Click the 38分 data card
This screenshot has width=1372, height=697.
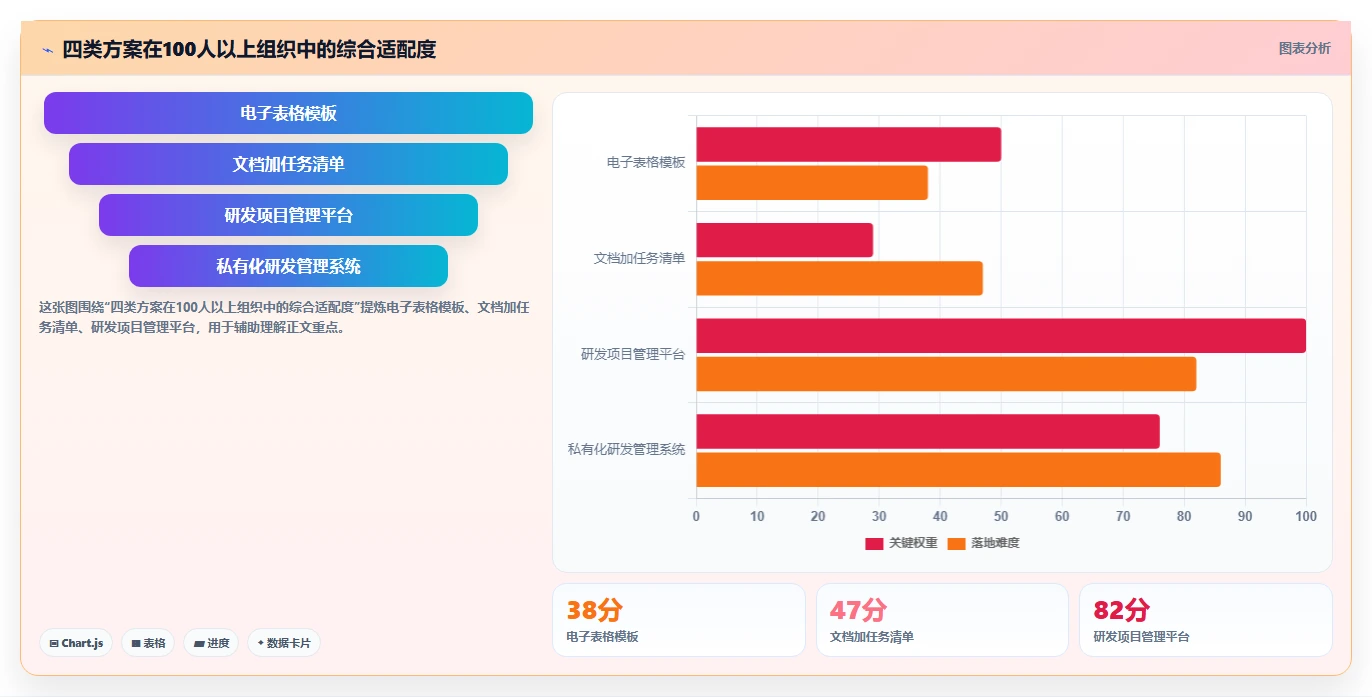click(679, 620)
